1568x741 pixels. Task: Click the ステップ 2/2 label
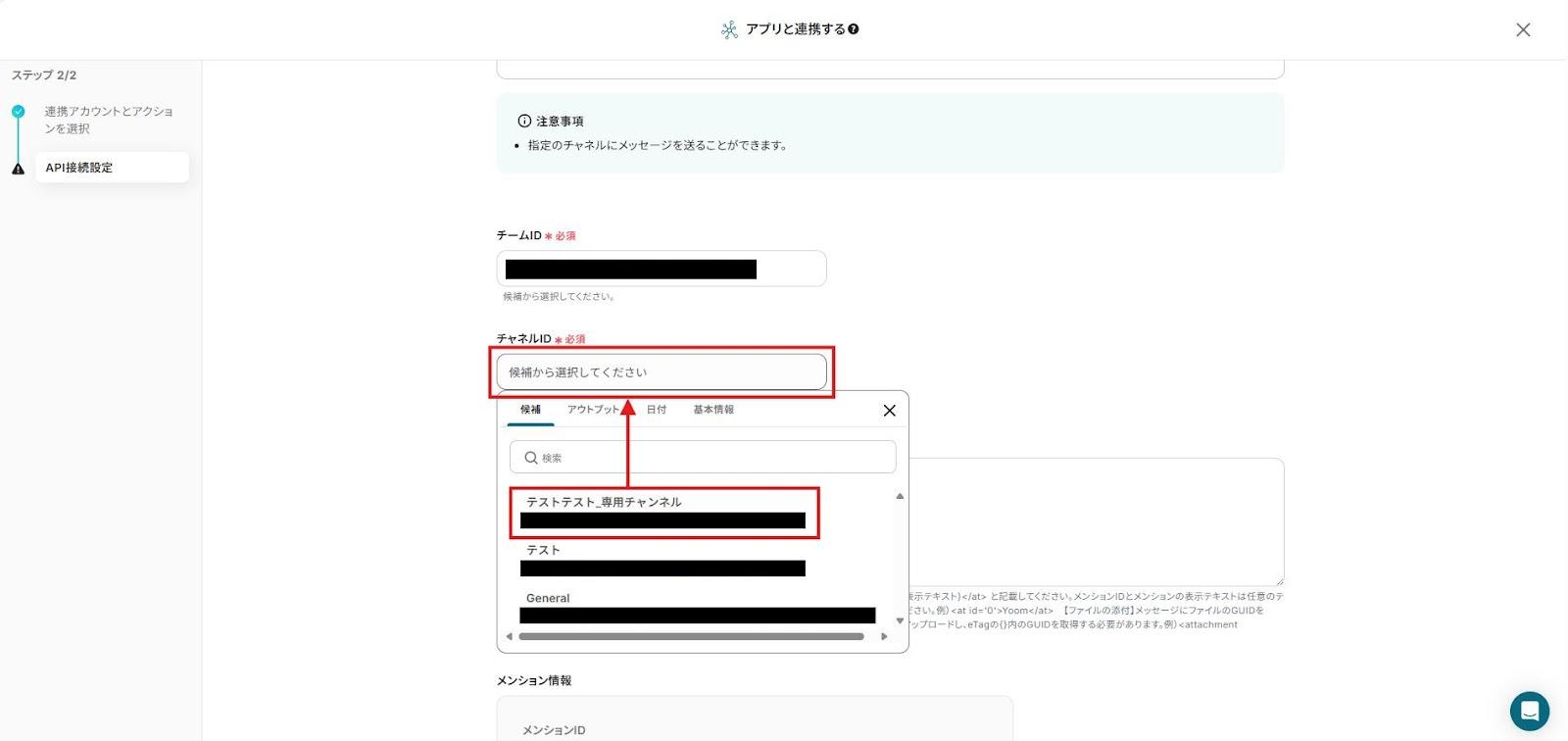point(44,75)
